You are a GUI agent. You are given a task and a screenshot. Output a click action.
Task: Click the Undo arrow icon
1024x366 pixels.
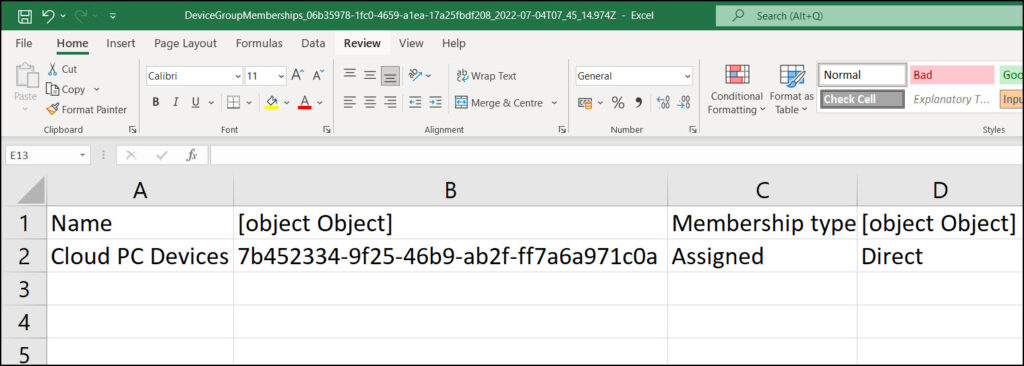point(48,16)
